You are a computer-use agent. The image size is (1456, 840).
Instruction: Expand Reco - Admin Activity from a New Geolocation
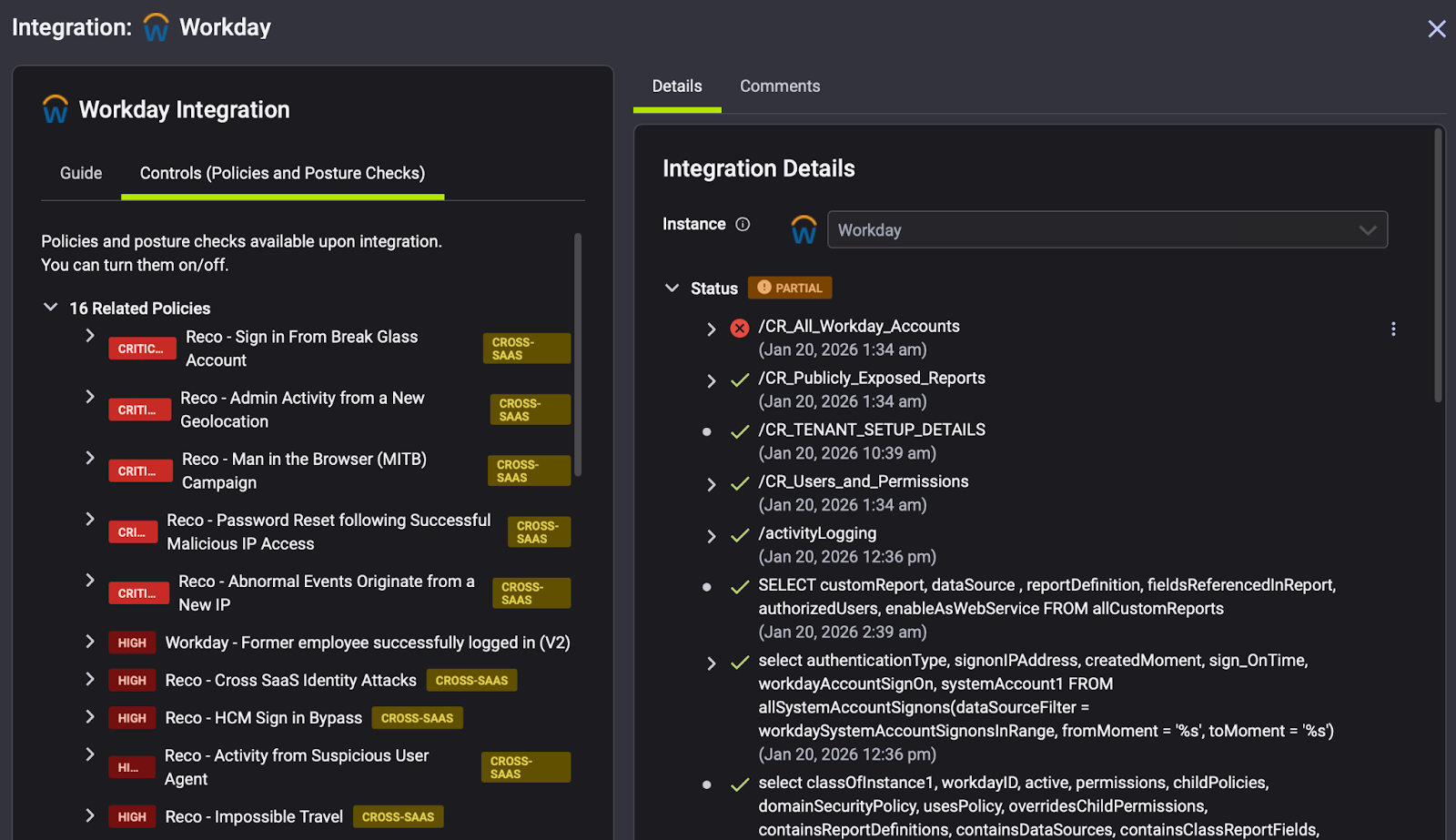(90, 397)
